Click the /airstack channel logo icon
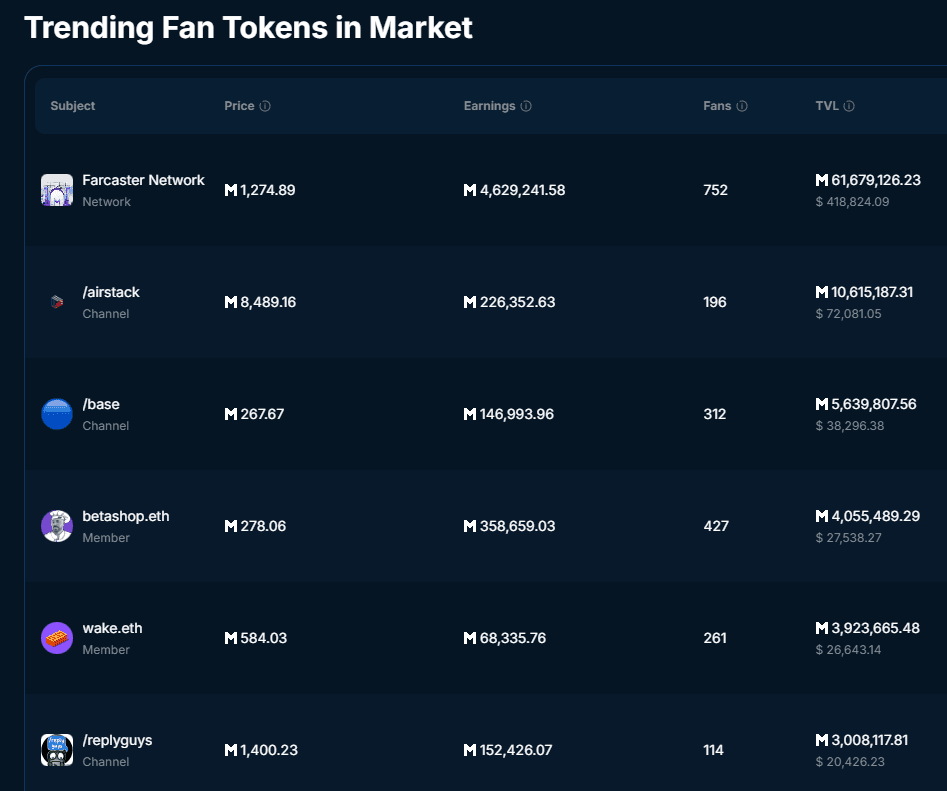 (x=57, y=302)
